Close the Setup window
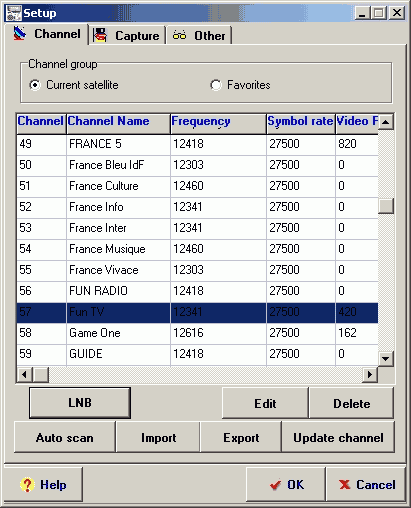 pyautogui.click(x=397, y=13)
